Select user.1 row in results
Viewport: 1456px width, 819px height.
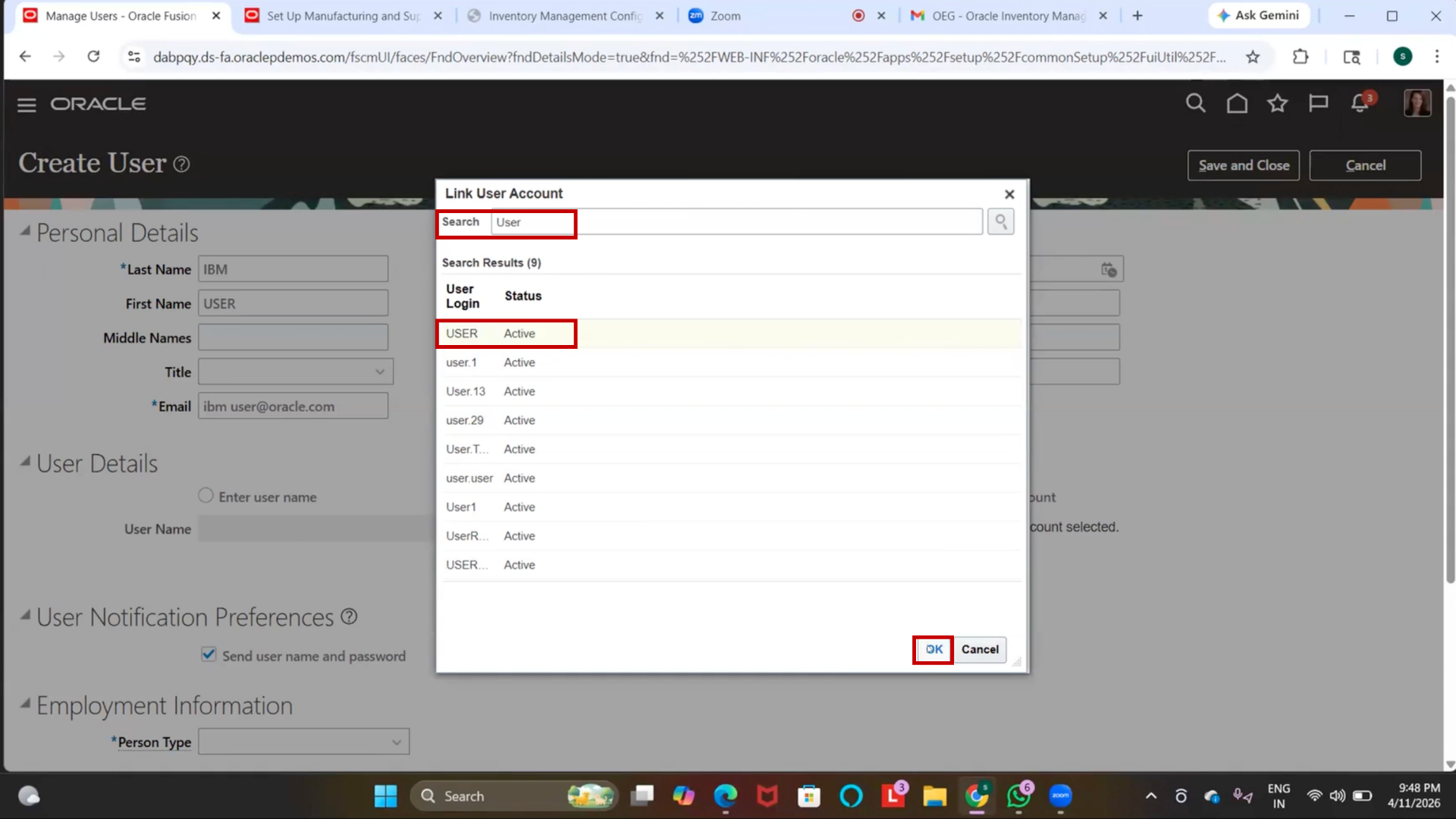click(732, 362)
